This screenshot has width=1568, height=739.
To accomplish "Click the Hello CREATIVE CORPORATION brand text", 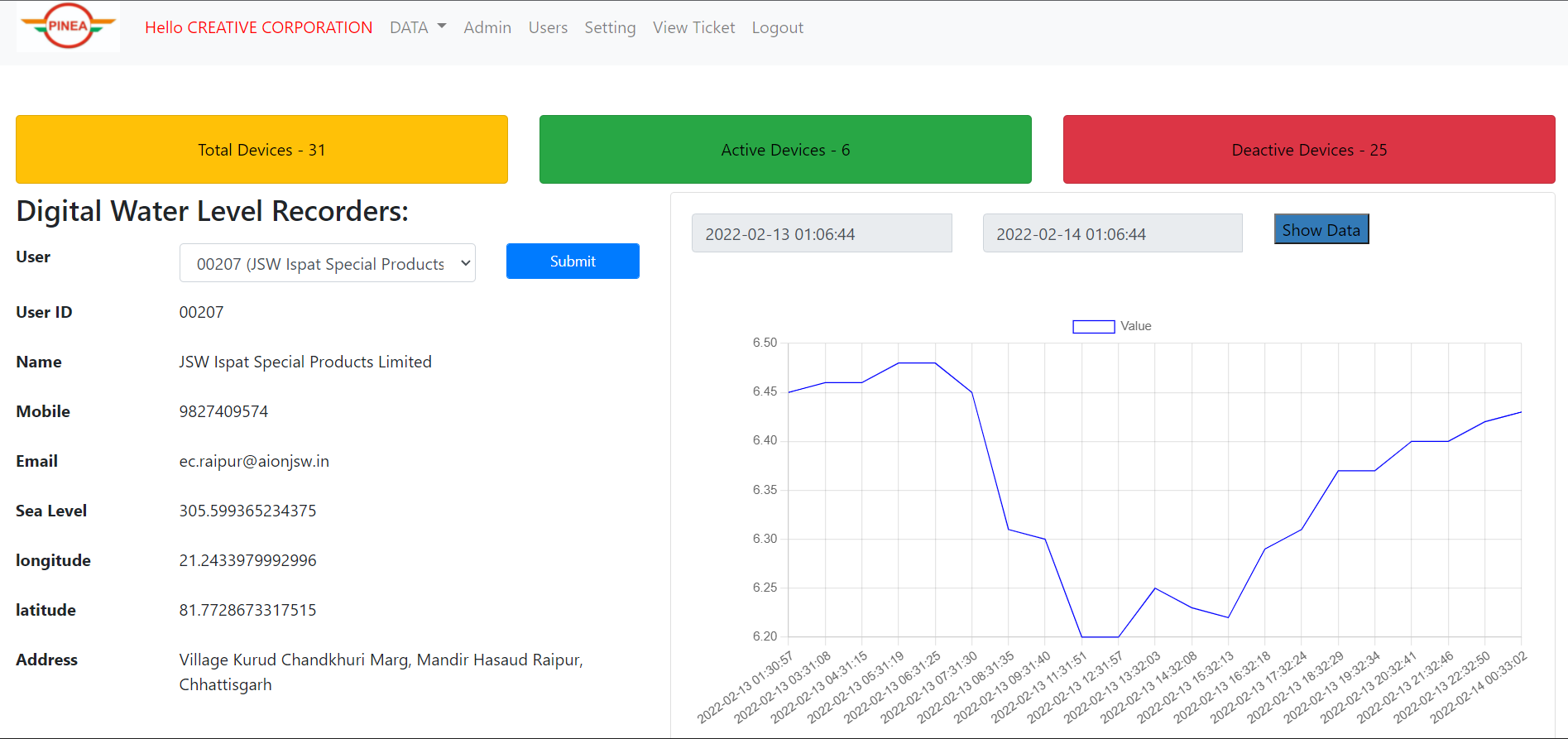I will pos(258,27).
